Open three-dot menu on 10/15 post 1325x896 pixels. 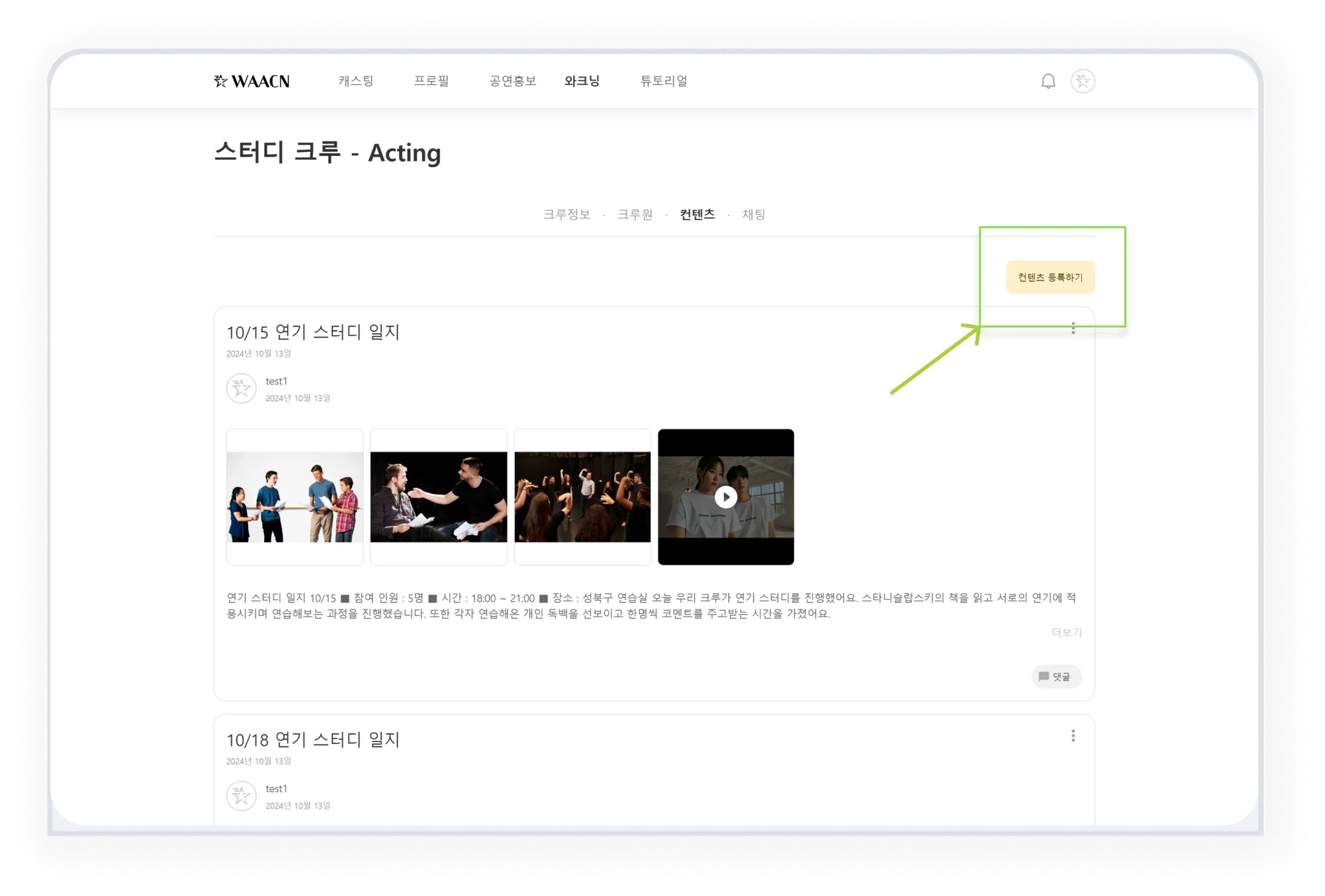[1073, 329]
